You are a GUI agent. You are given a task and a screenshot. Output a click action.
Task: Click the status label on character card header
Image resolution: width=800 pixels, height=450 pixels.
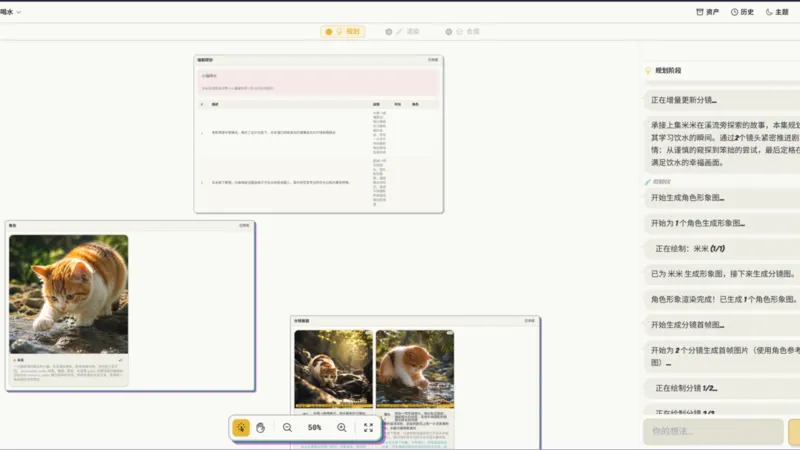pyautogui.click(x=244, y=225)
